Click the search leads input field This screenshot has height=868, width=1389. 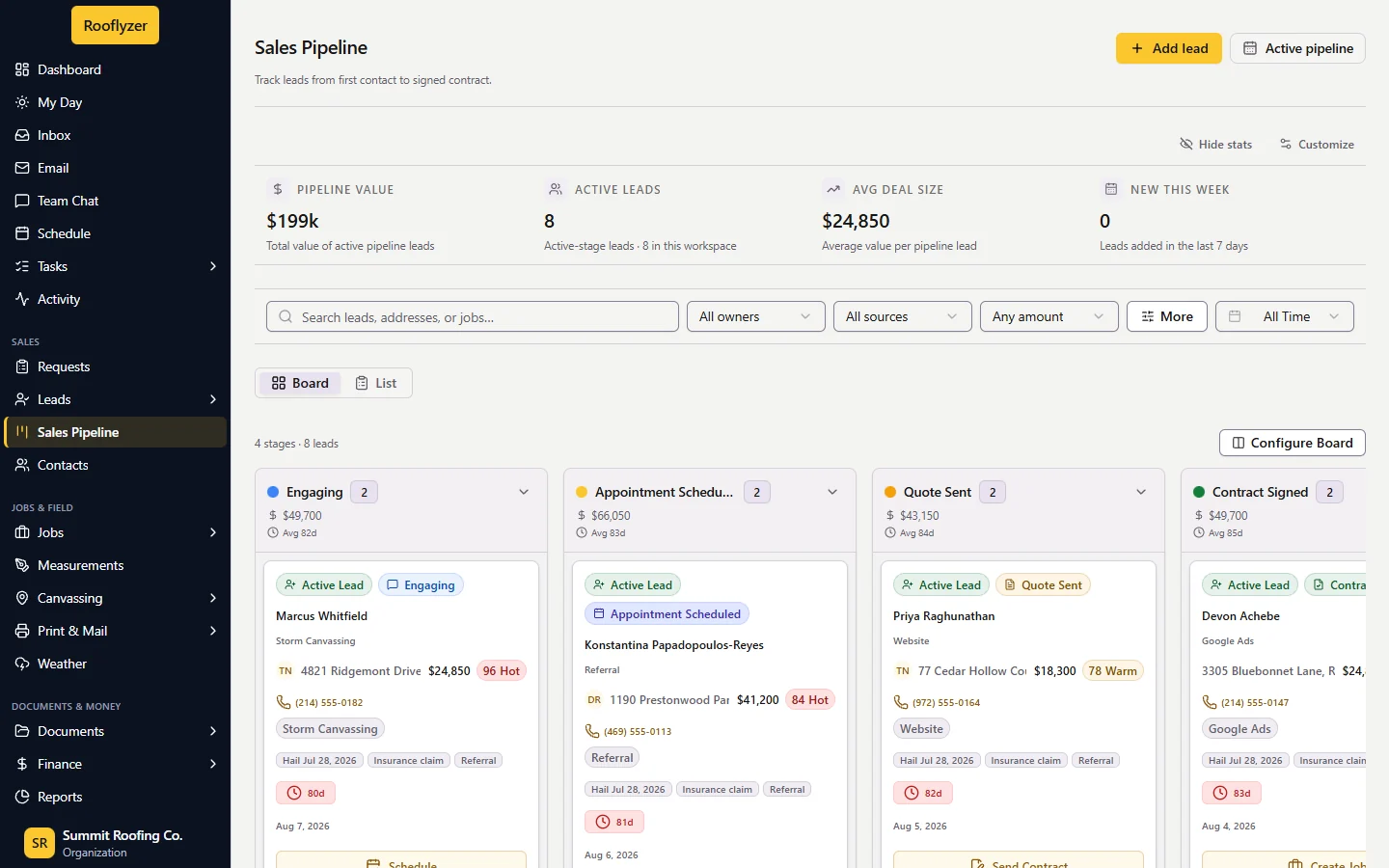pyautogui.click(x=473, y=316)
